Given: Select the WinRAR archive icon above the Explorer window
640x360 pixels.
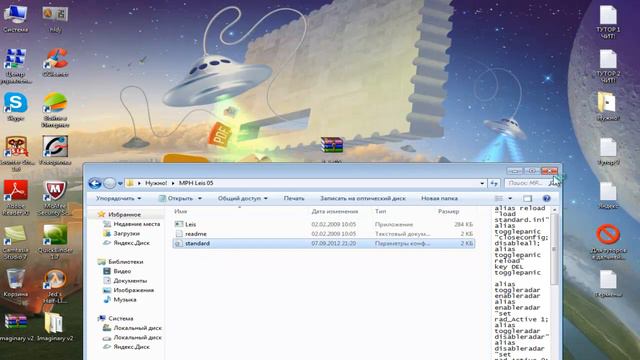Looking at the screenshot, I should (x=332, y=146).
